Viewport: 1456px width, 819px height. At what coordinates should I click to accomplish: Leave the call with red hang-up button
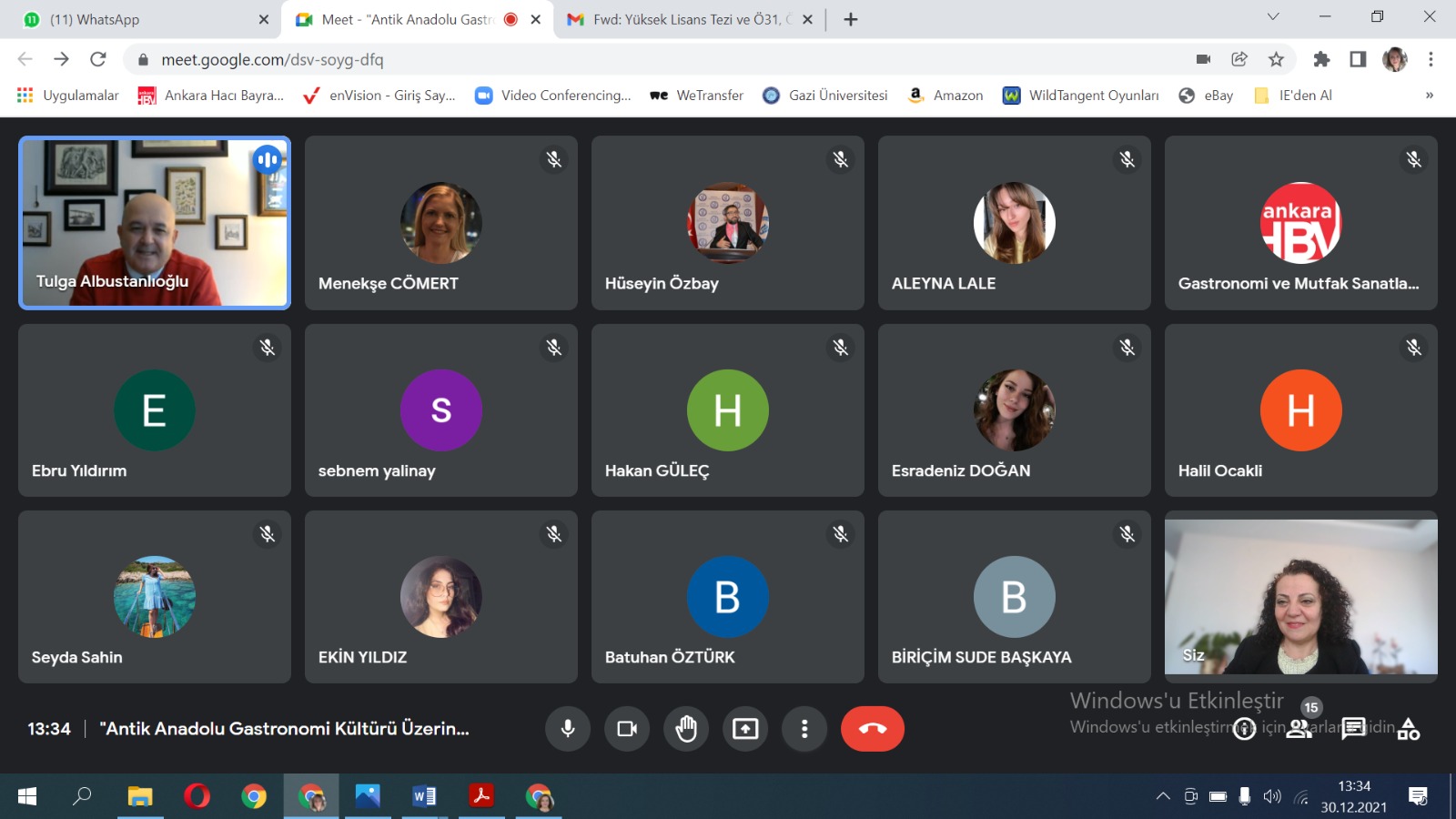[x=872, y=729]
